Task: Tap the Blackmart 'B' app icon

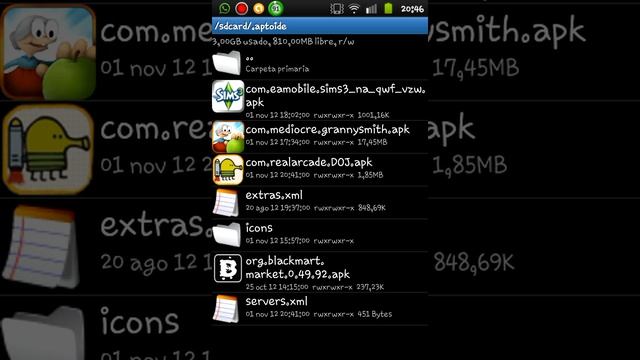Action: click(x=228, y=268)
